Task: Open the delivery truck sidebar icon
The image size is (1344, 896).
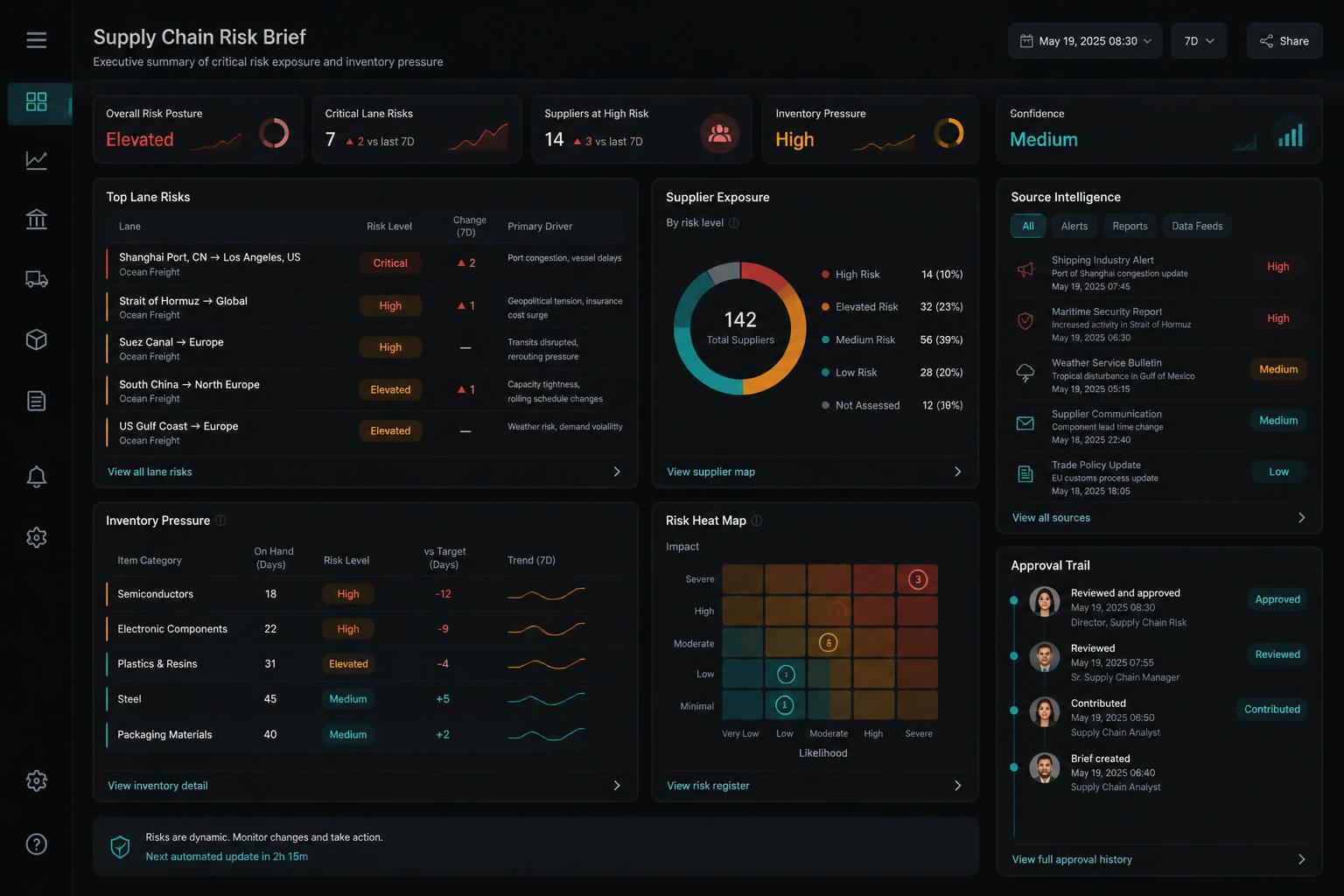Action: (x=36, y=279)
